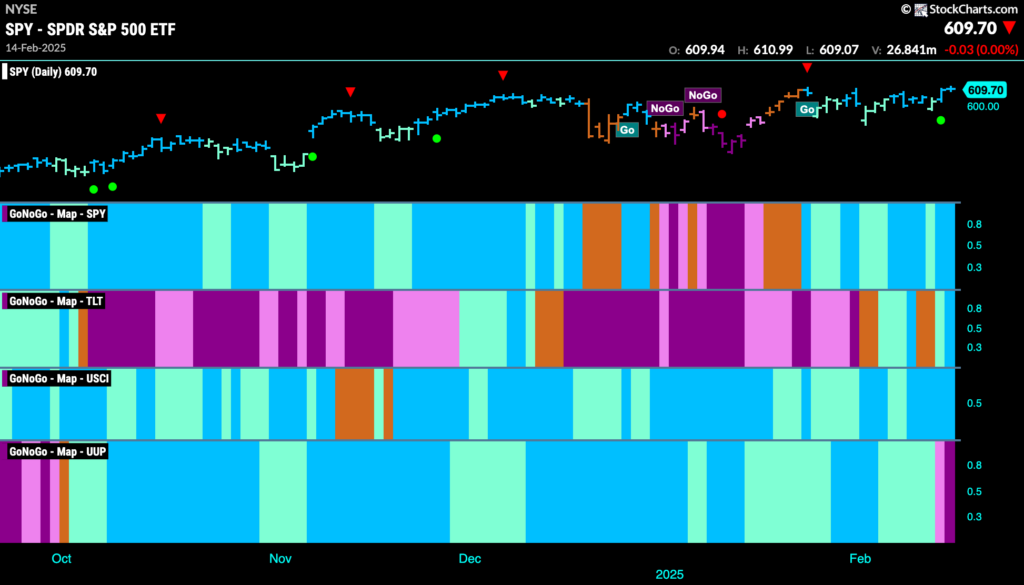The width and height of the screenshot is (1024, 585).
Task: Click the first purple NoGo label
Action: pos(665,108)
